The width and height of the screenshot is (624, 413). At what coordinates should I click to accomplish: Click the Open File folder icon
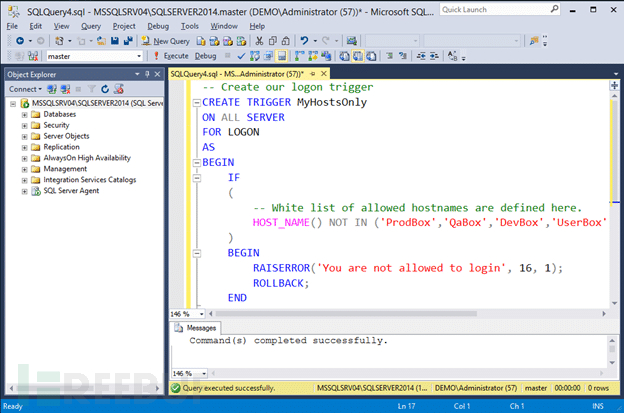101,41
